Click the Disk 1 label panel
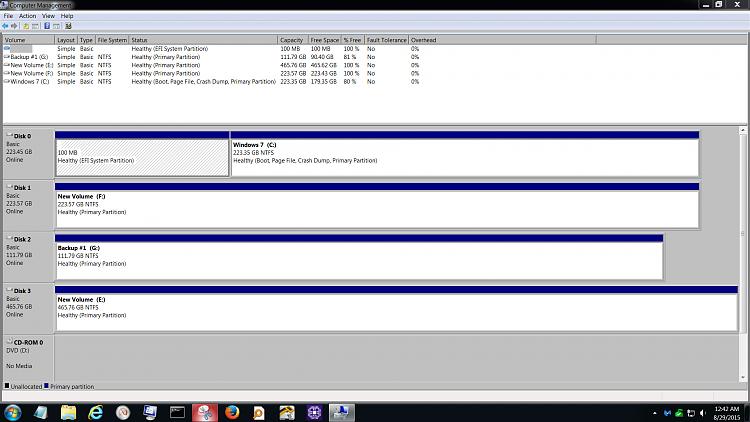The width and height of the screenshot is (750, 422). click(x=29, y=205)
